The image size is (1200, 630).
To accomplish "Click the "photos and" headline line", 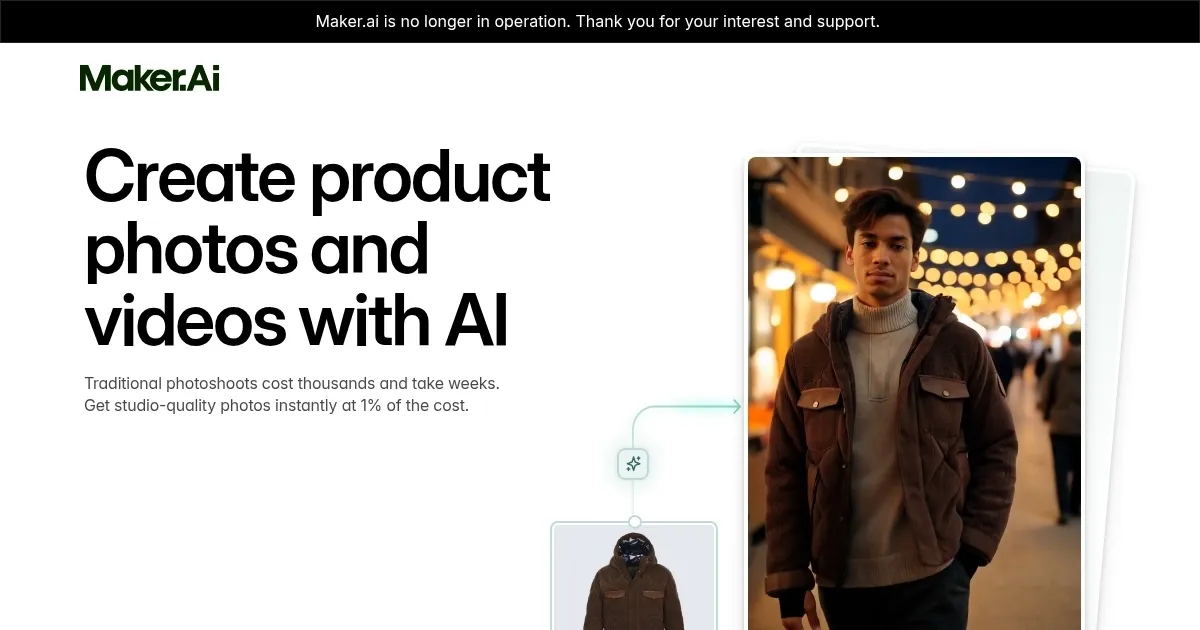I will (257, 249).
